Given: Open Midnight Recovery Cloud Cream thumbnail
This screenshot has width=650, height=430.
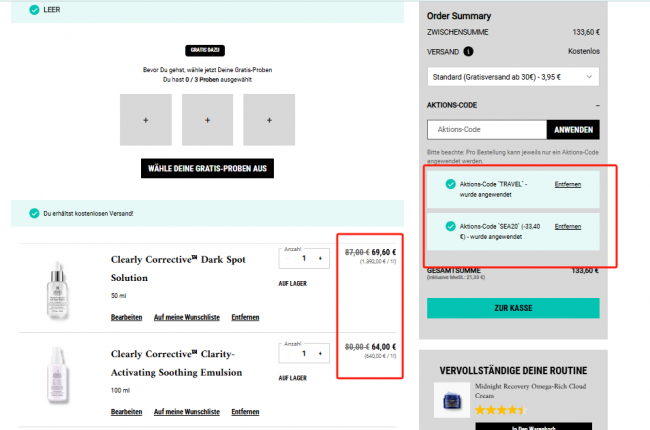Looking at the screenshot, I should pyautogui.click(x=452, y=400).
